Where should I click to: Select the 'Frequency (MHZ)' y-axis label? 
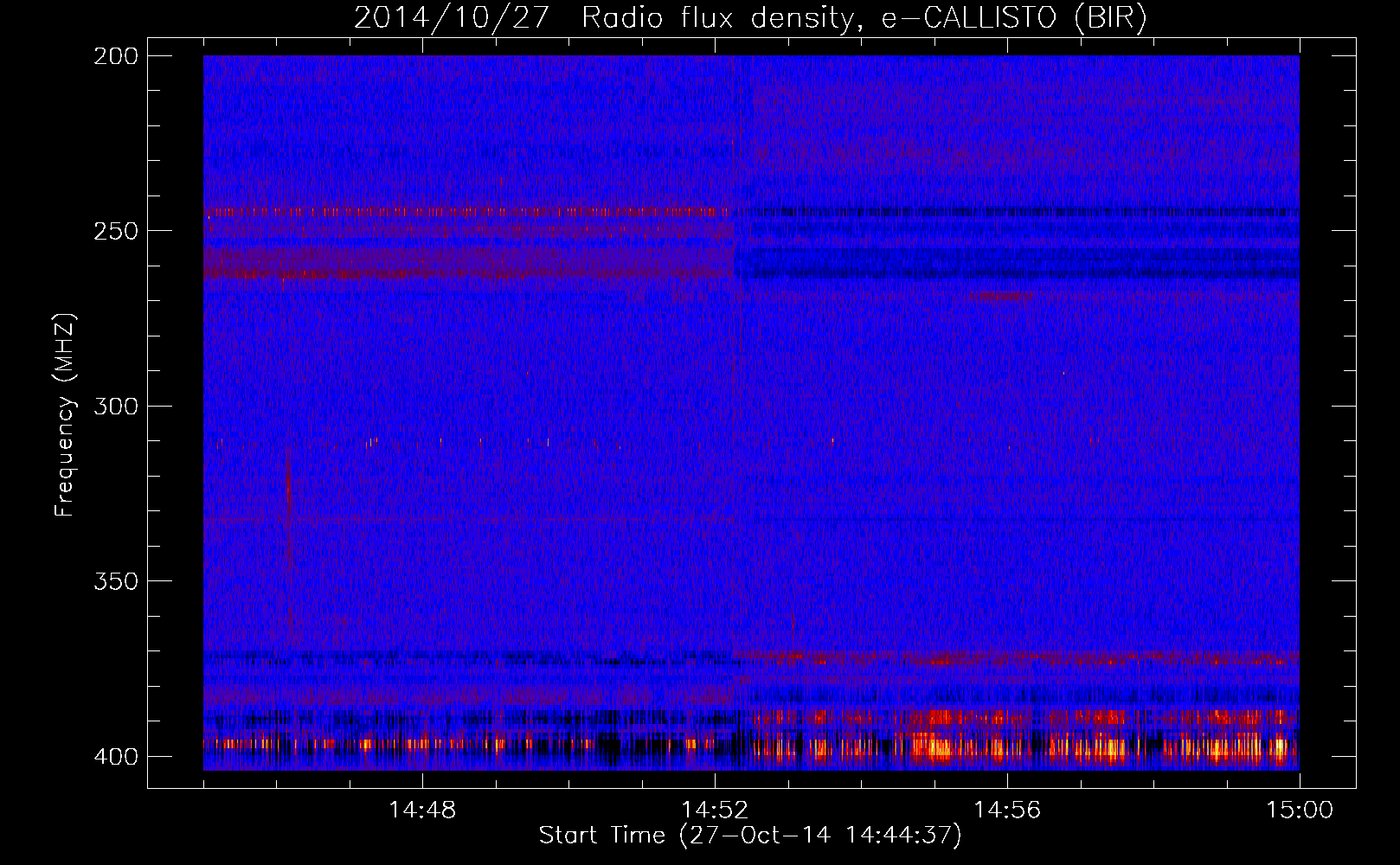pos(65,414)
